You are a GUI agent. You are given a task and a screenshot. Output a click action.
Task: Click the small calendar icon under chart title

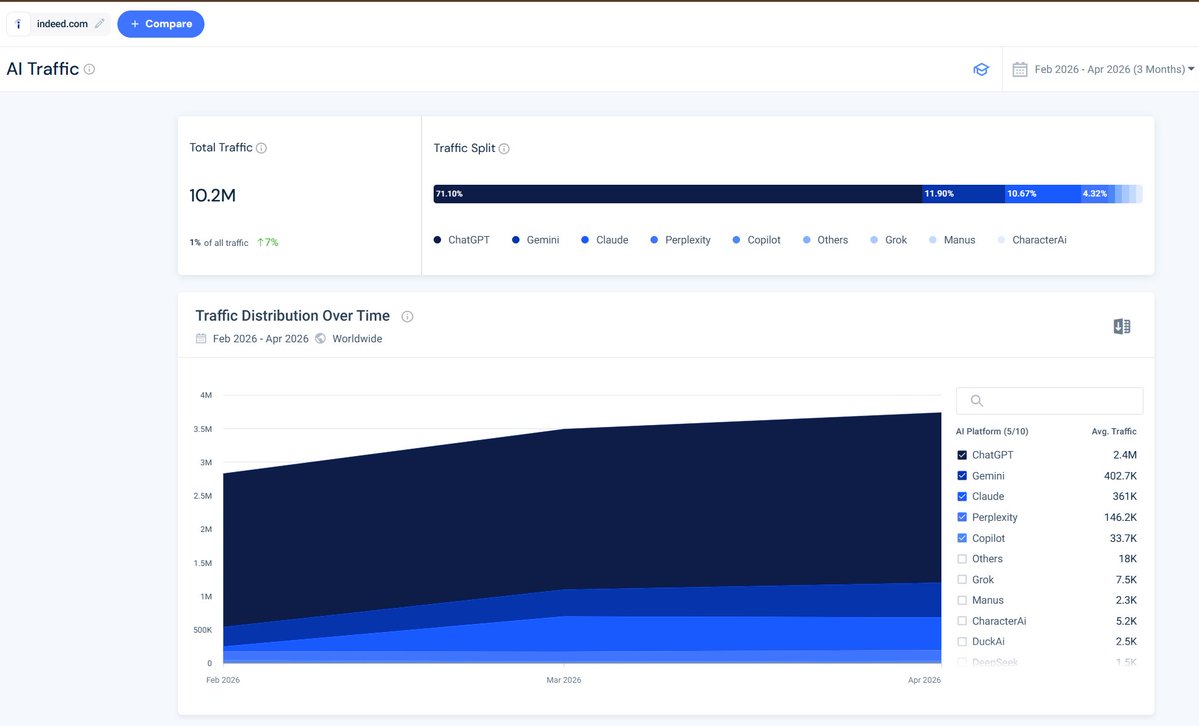coord(201,338)
